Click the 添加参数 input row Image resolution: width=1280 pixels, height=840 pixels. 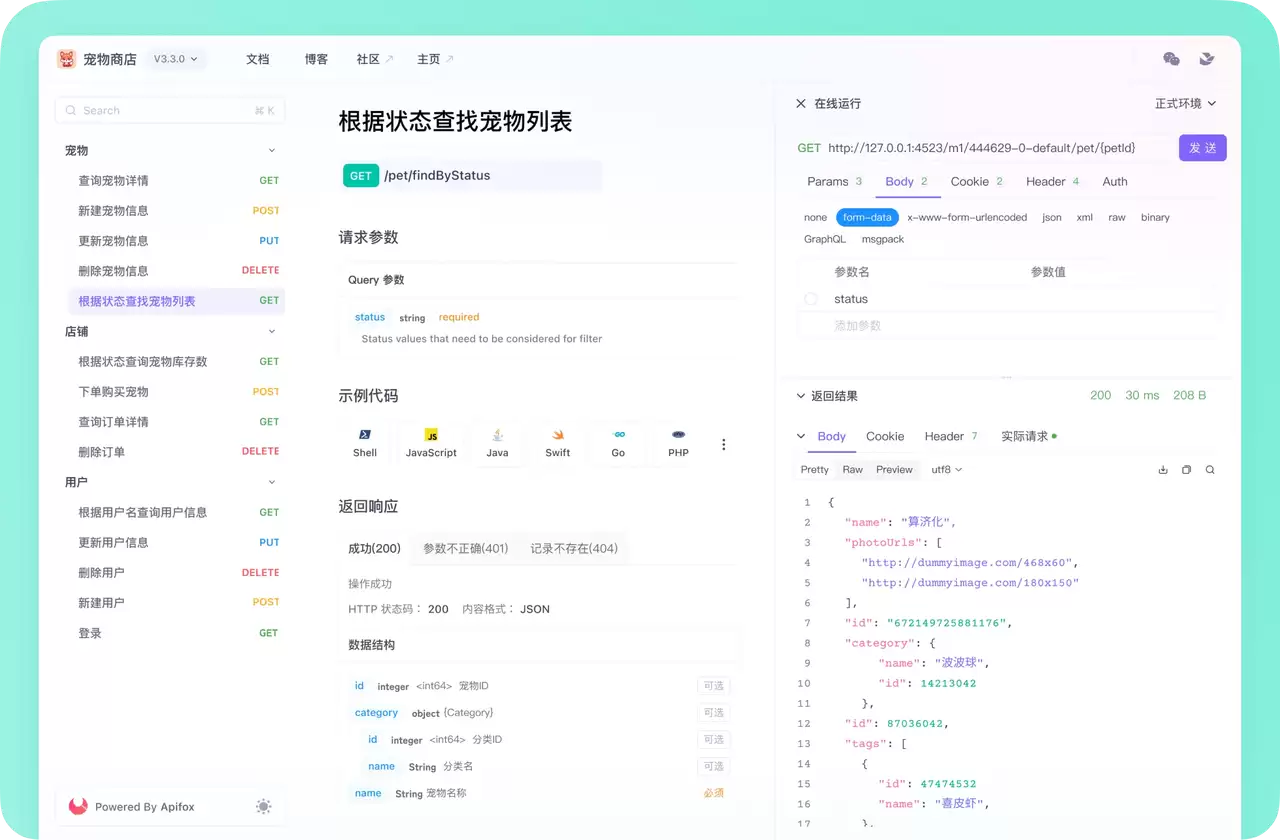click(1009, 326)
